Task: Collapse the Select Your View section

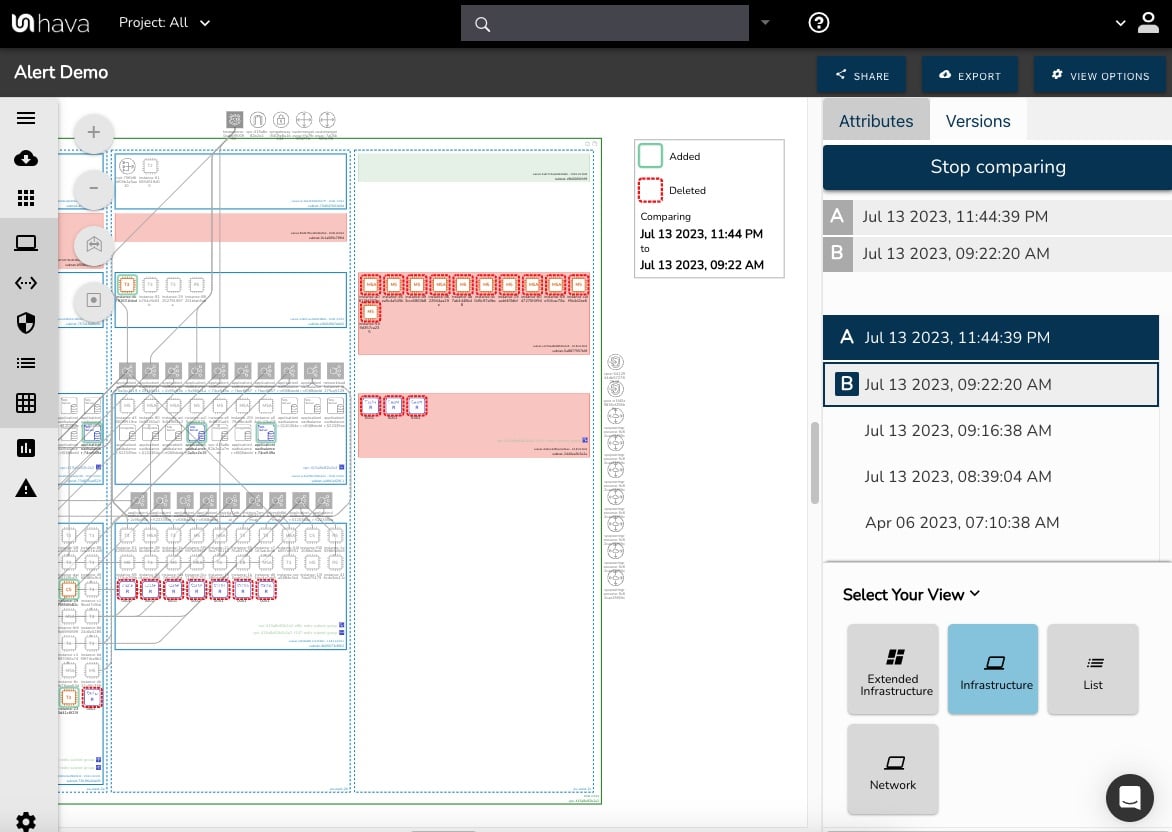Action: point(974,594)
